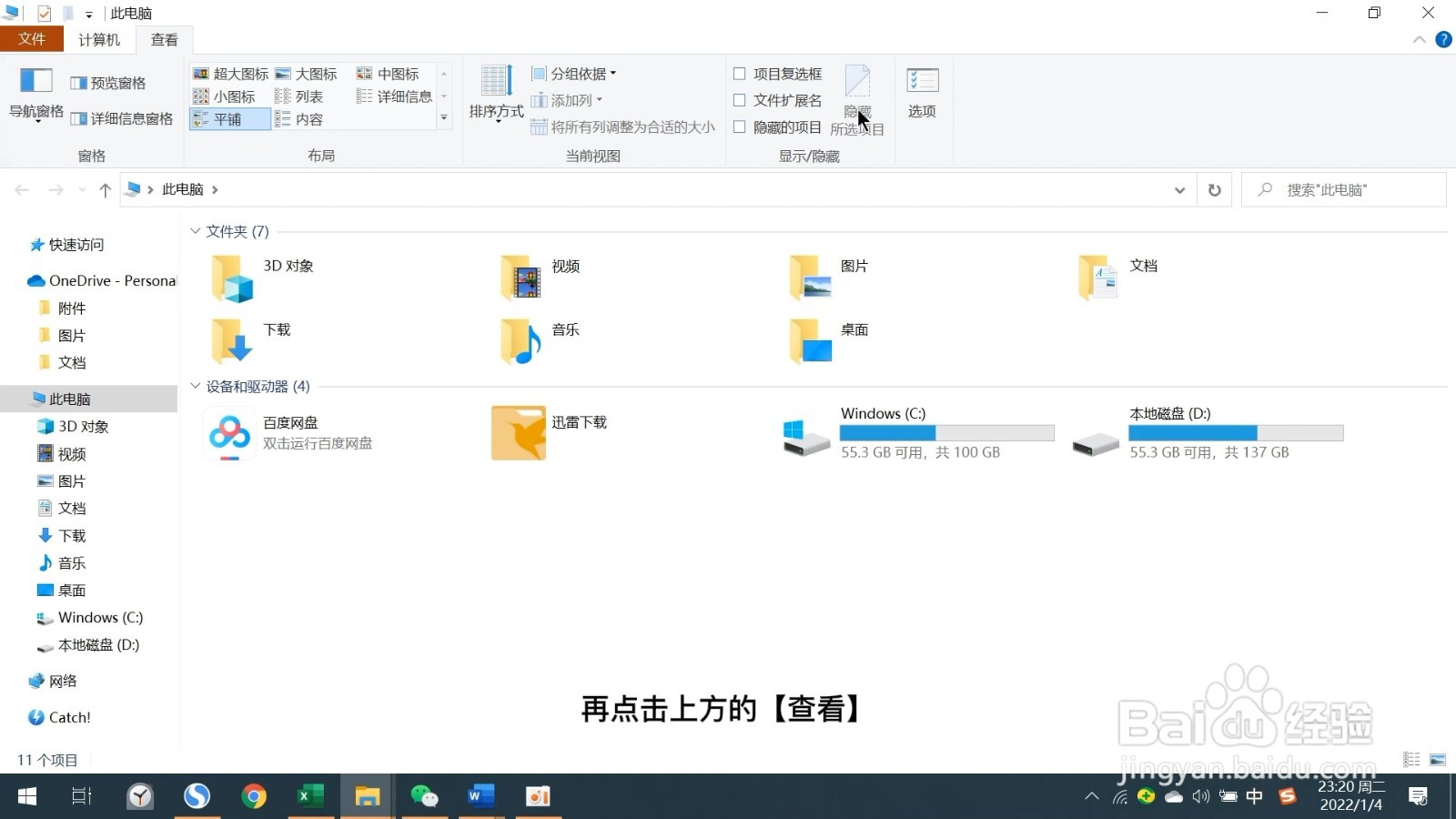Select 大图标 layout

tap(306, 74)
